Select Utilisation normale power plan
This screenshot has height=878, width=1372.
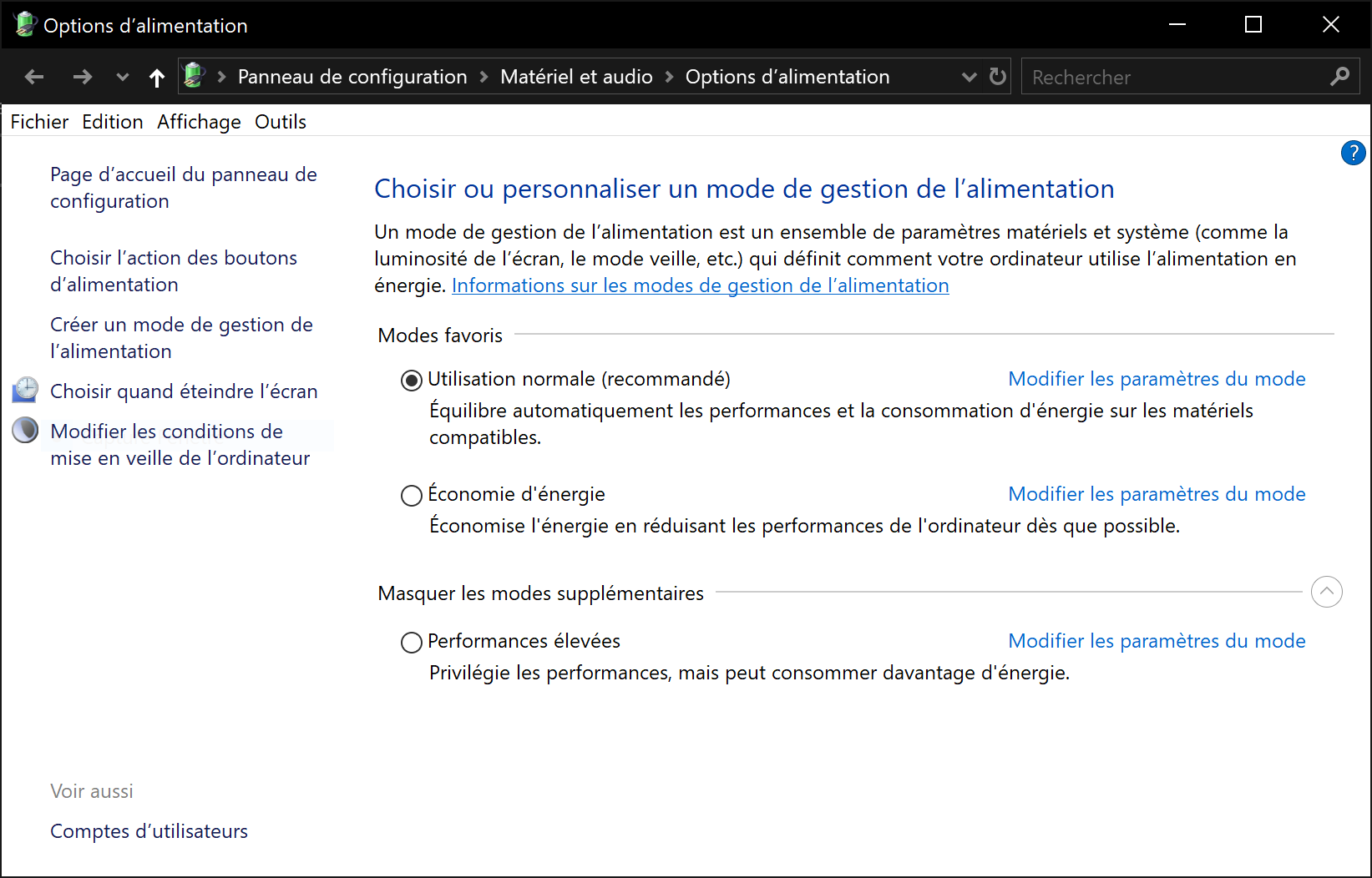(412, 381)
